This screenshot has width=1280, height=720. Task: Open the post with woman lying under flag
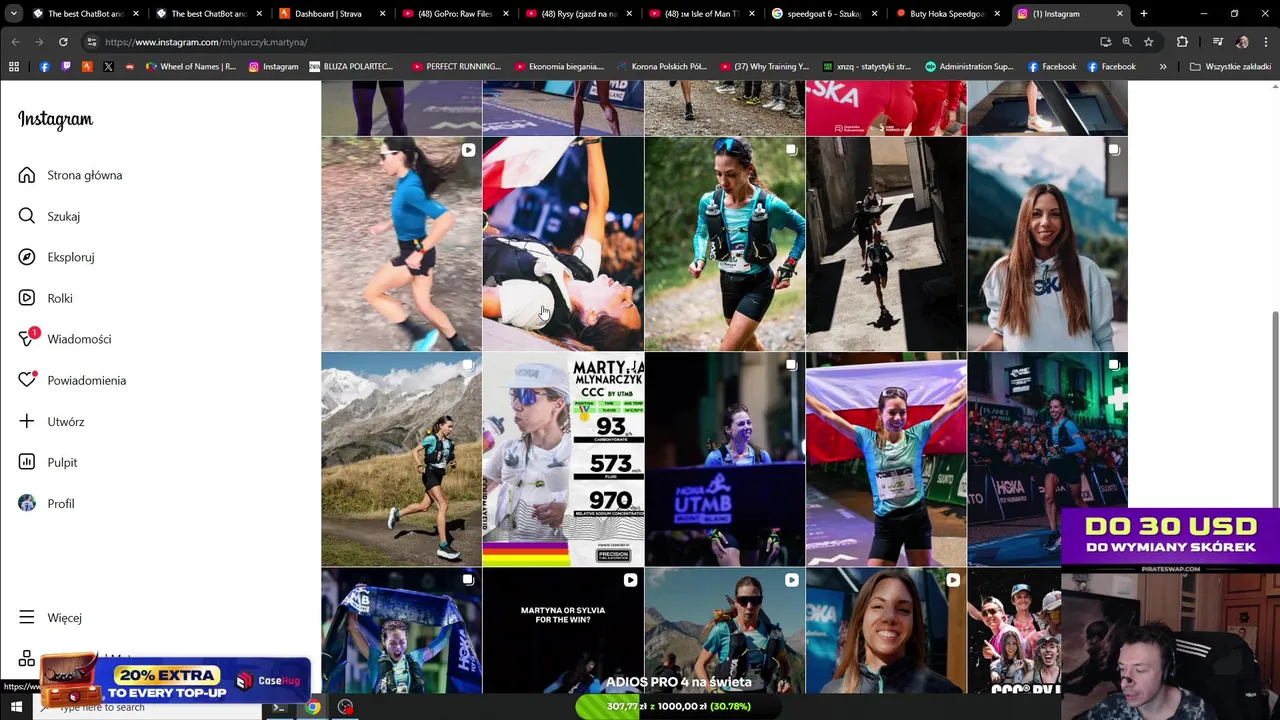563,244
